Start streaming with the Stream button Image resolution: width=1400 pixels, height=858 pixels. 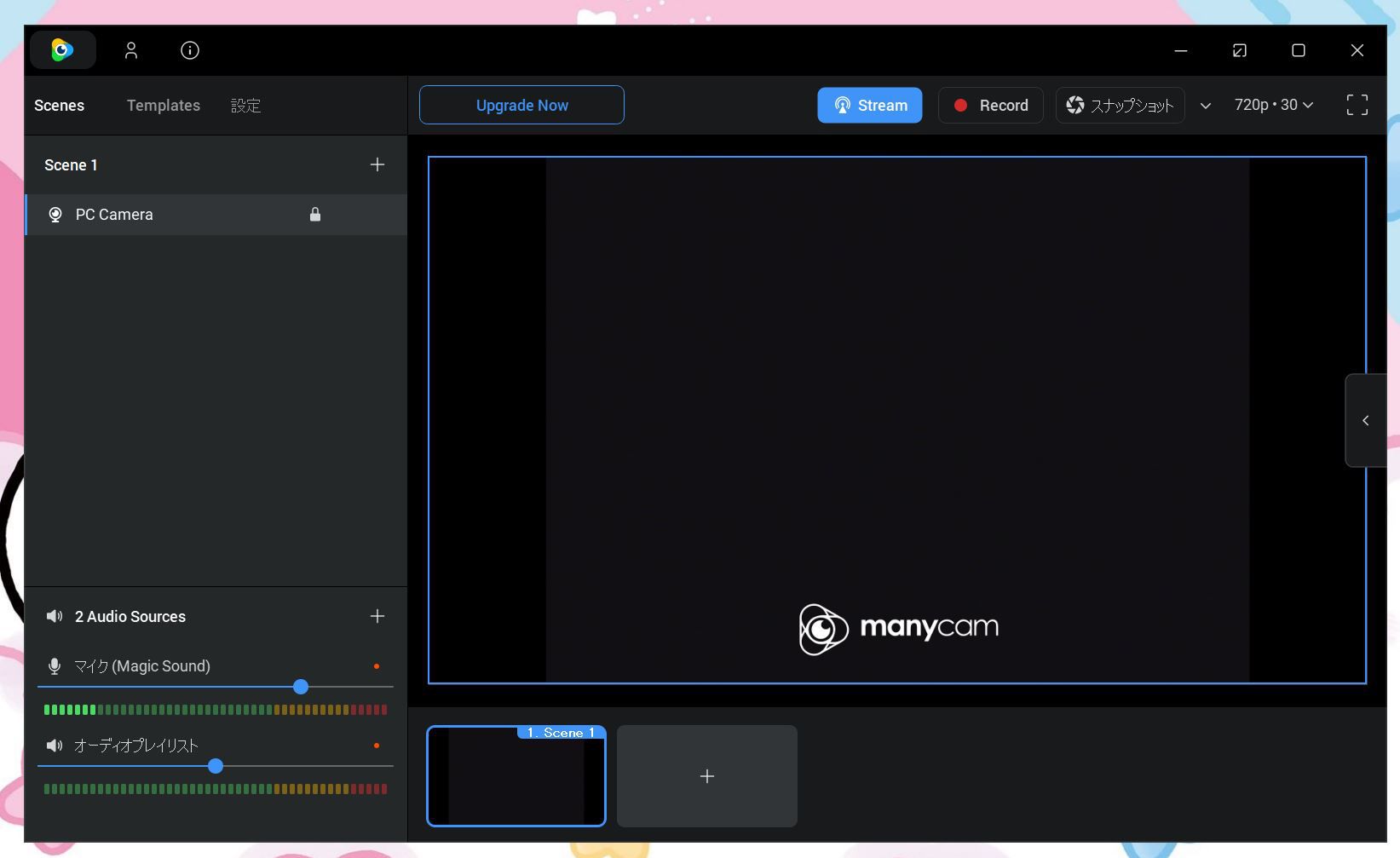coord(870,105)
